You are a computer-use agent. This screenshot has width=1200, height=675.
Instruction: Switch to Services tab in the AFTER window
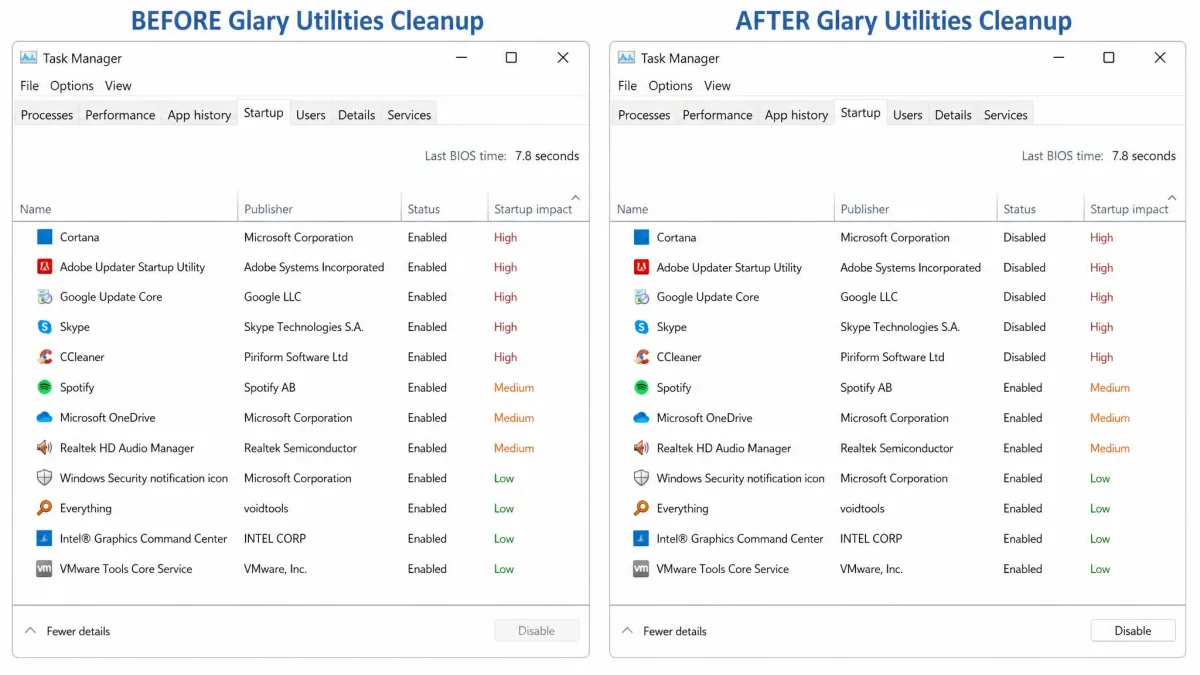[1005, 115]
